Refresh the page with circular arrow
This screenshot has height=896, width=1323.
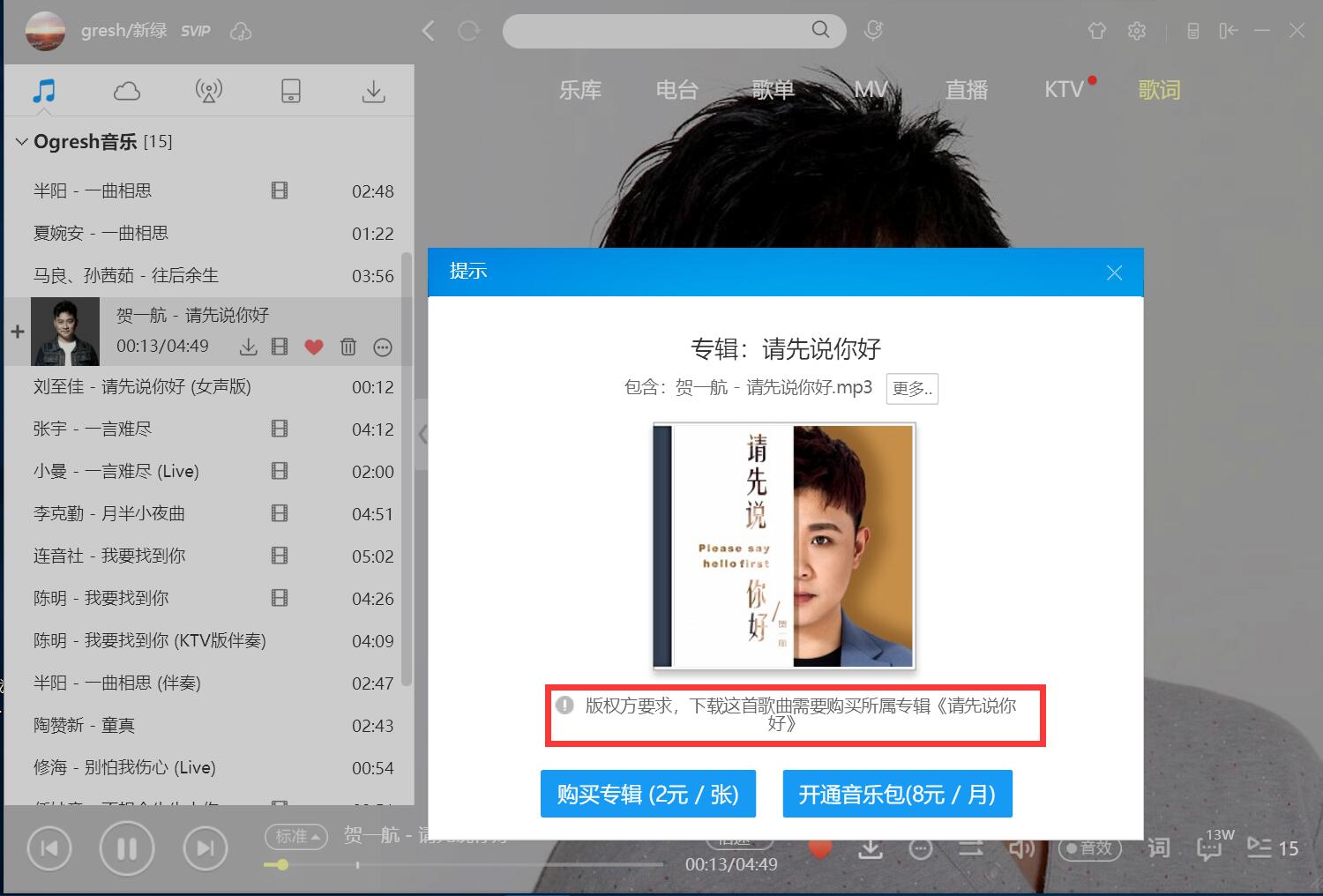pyautogui.click(x=468, y=32)
